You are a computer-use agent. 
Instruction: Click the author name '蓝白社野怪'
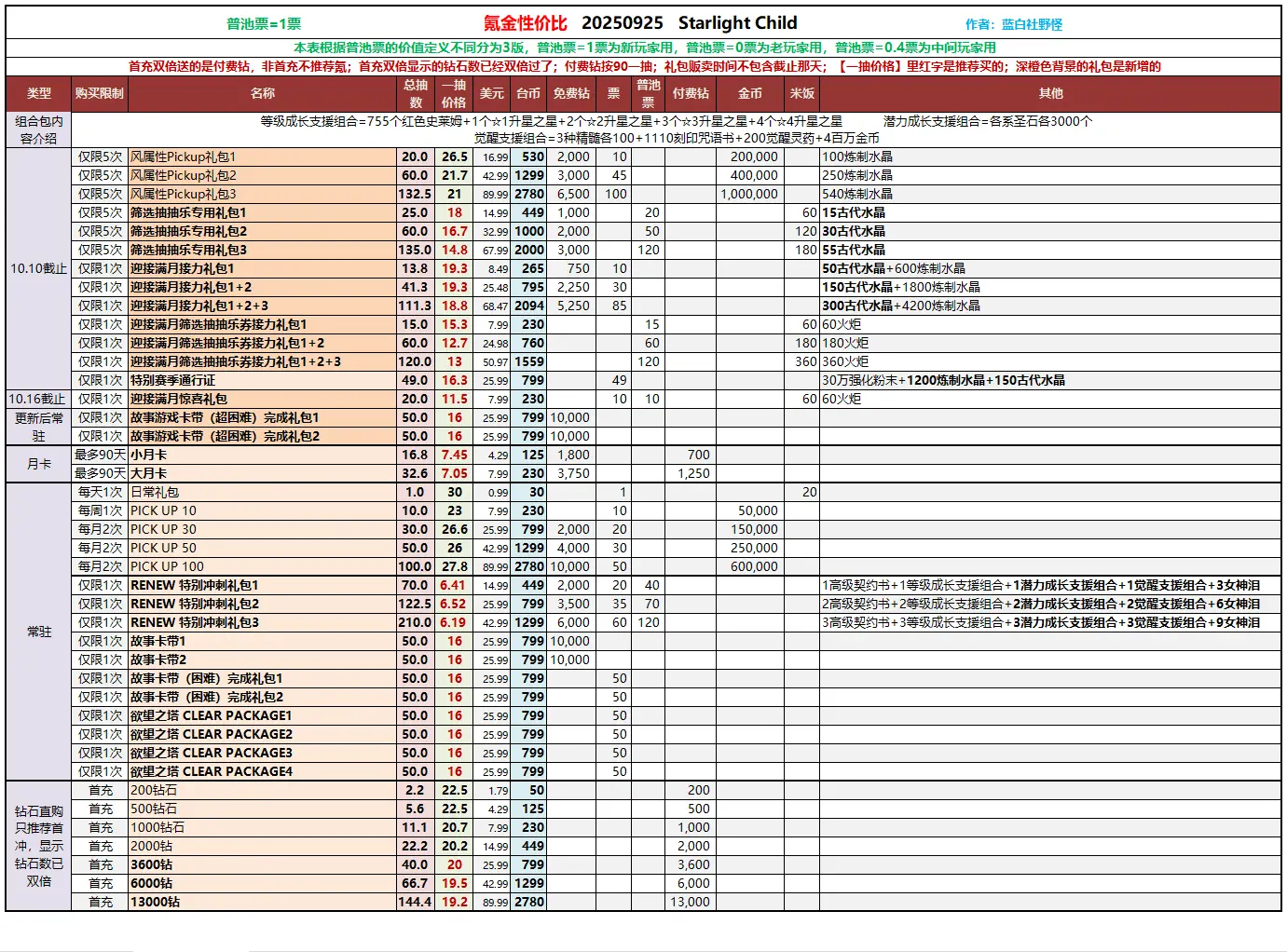point(1032,25)
